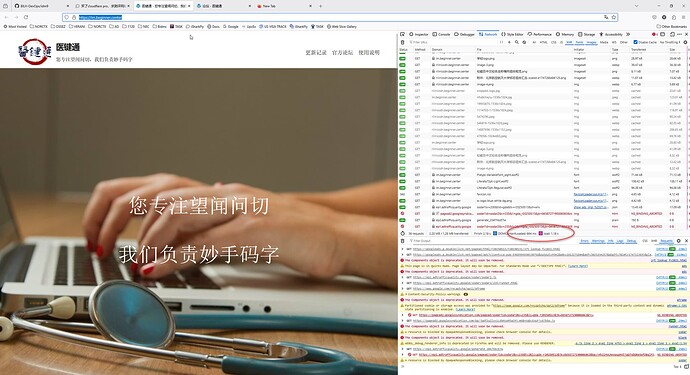Screen dimensions: 690x375
Task: Open the No Throttling dropdown
Action: [x=670, y=42]
